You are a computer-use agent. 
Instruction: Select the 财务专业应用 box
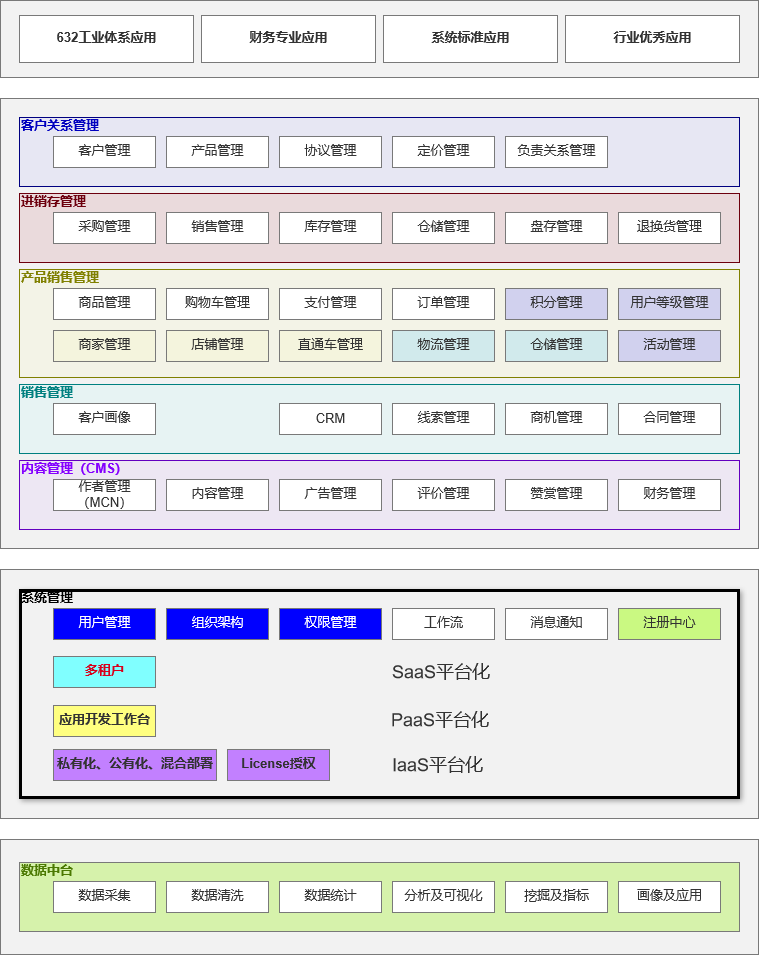288,39
